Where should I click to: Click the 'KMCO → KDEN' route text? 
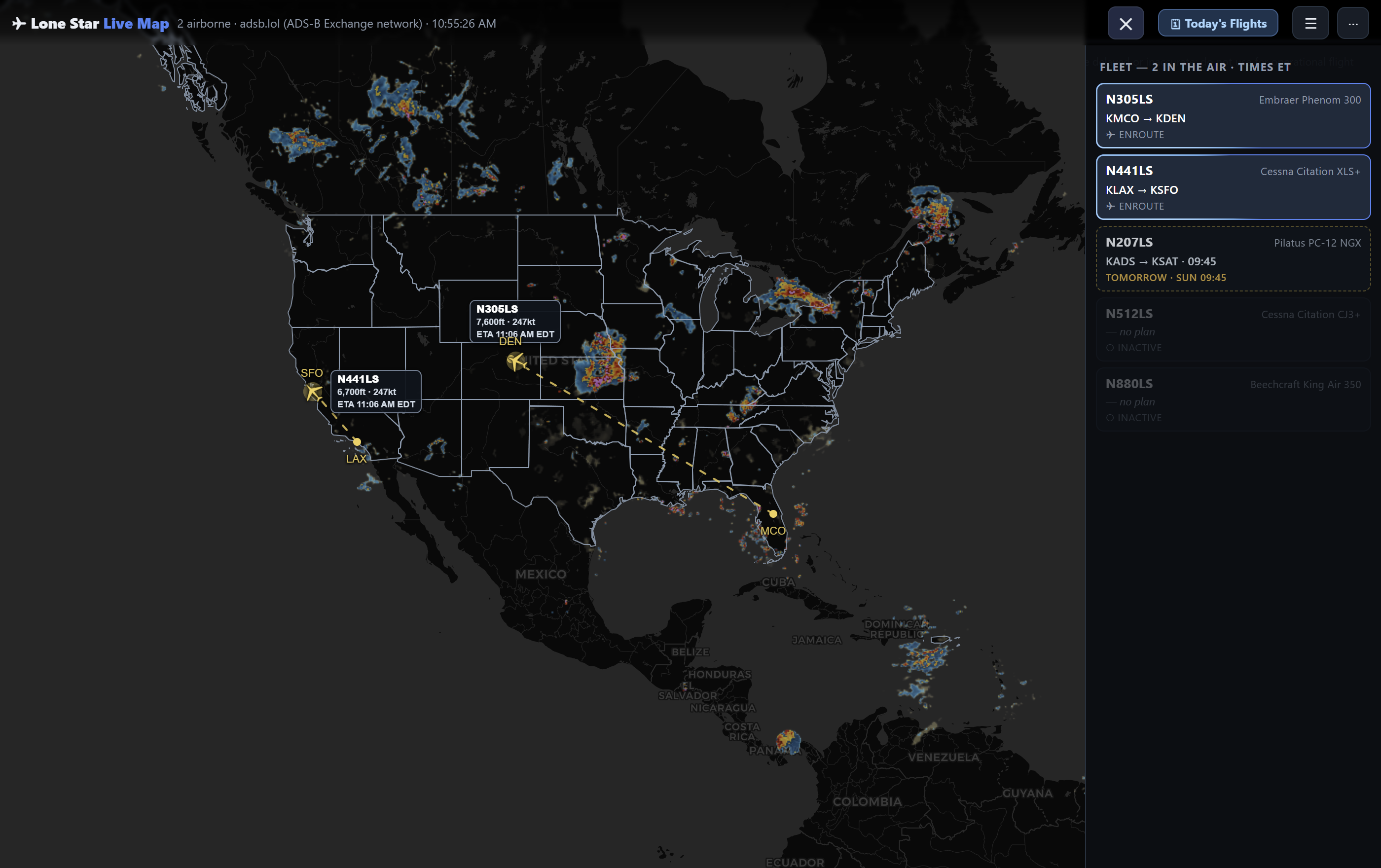pos(1145,119)
